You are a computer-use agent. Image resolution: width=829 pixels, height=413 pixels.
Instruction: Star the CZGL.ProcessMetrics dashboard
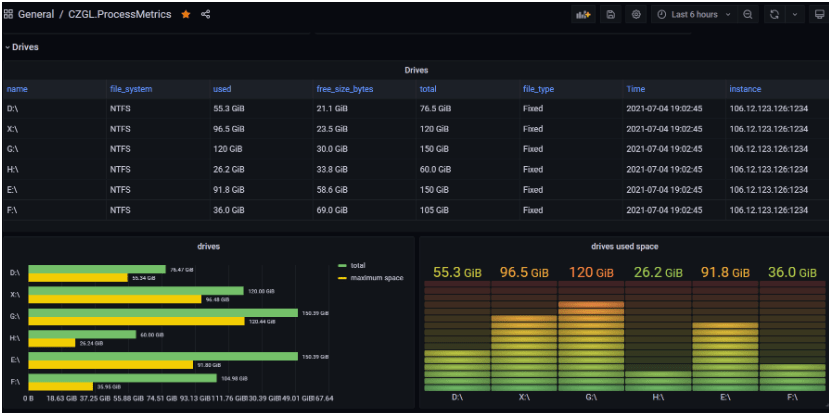(x=186, y=14)
